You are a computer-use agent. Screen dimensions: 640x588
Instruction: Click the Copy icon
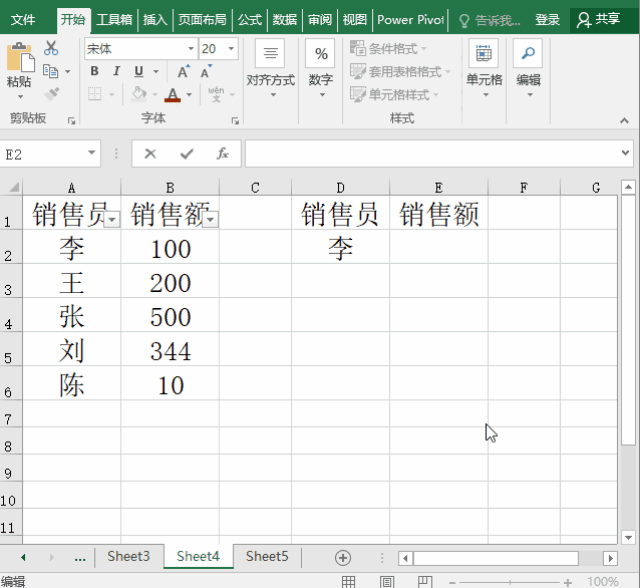(x=51, y=71)
